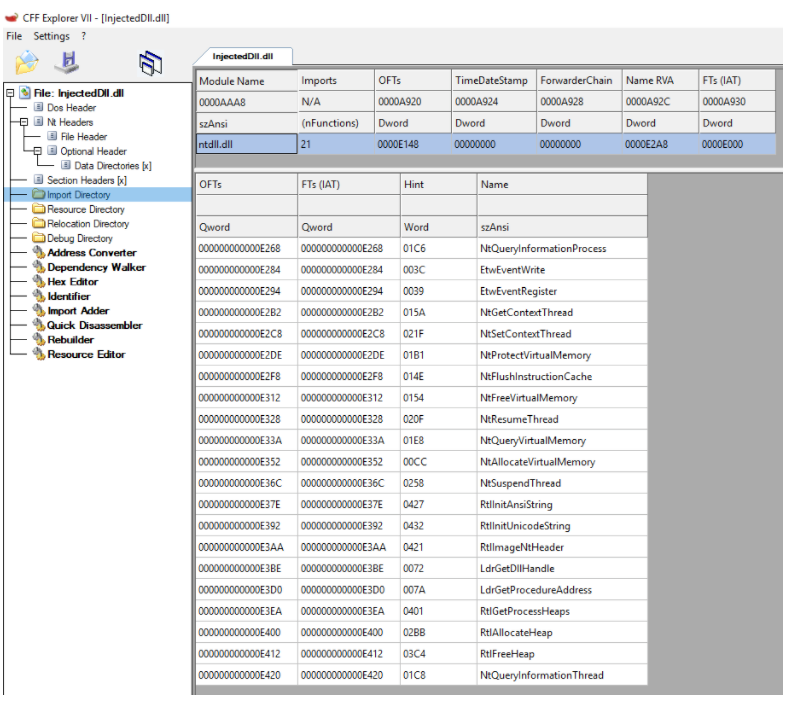Screen dimensions: 787x702
Task: Open the Settings menu
Action: 52,36
